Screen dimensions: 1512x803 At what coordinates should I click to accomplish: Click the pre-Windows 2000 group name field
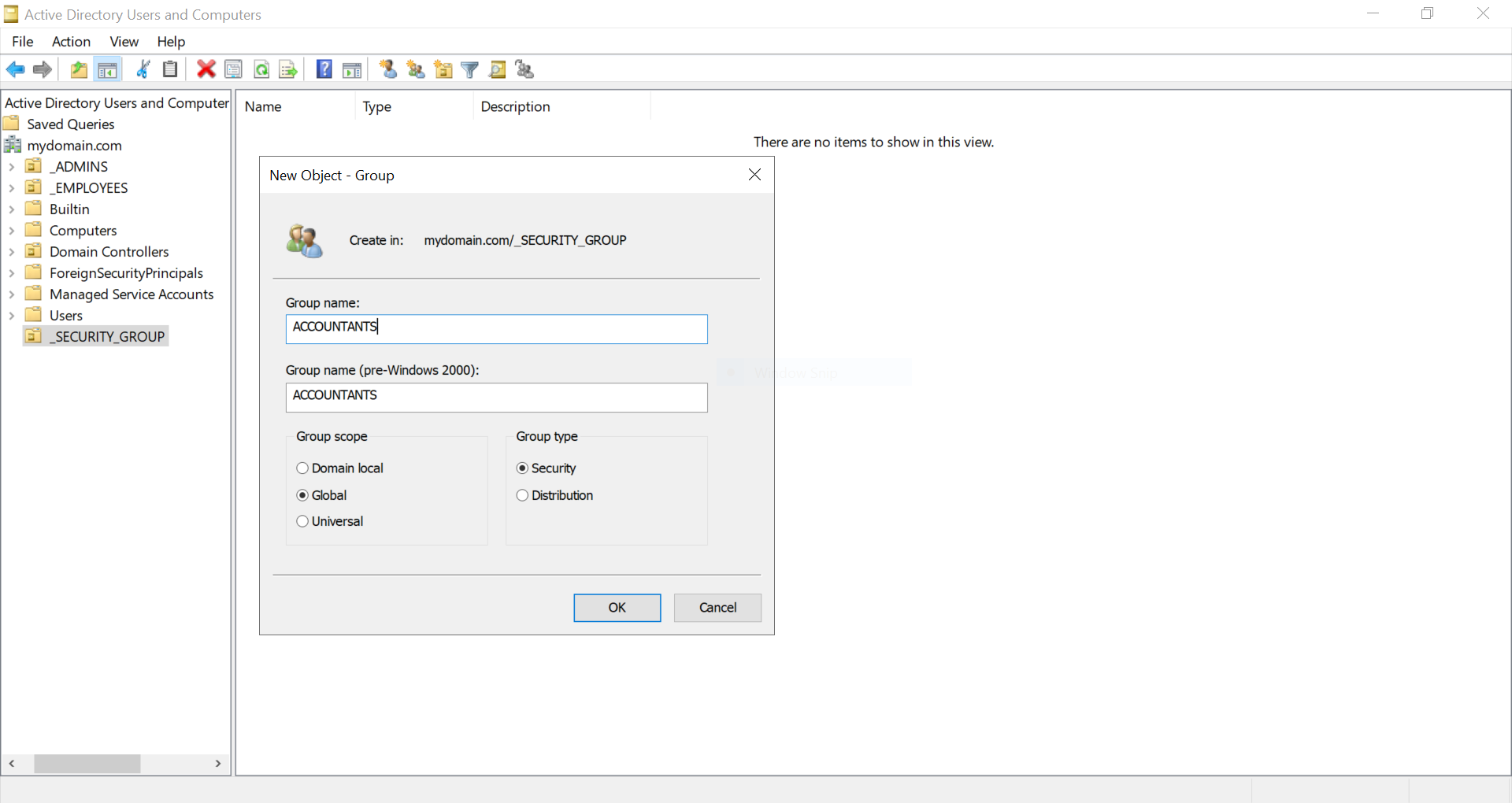[497, 398]
